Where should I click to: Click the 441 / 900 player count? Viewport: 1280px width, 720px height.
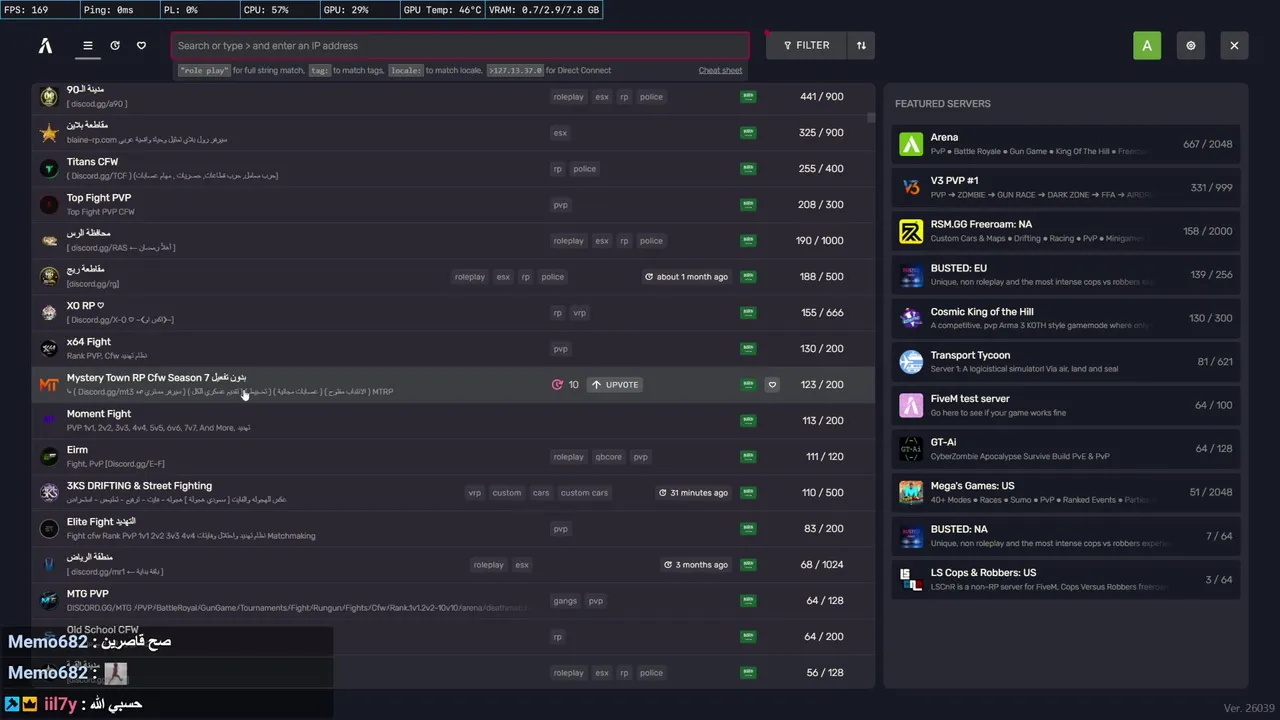pos(822,97)
